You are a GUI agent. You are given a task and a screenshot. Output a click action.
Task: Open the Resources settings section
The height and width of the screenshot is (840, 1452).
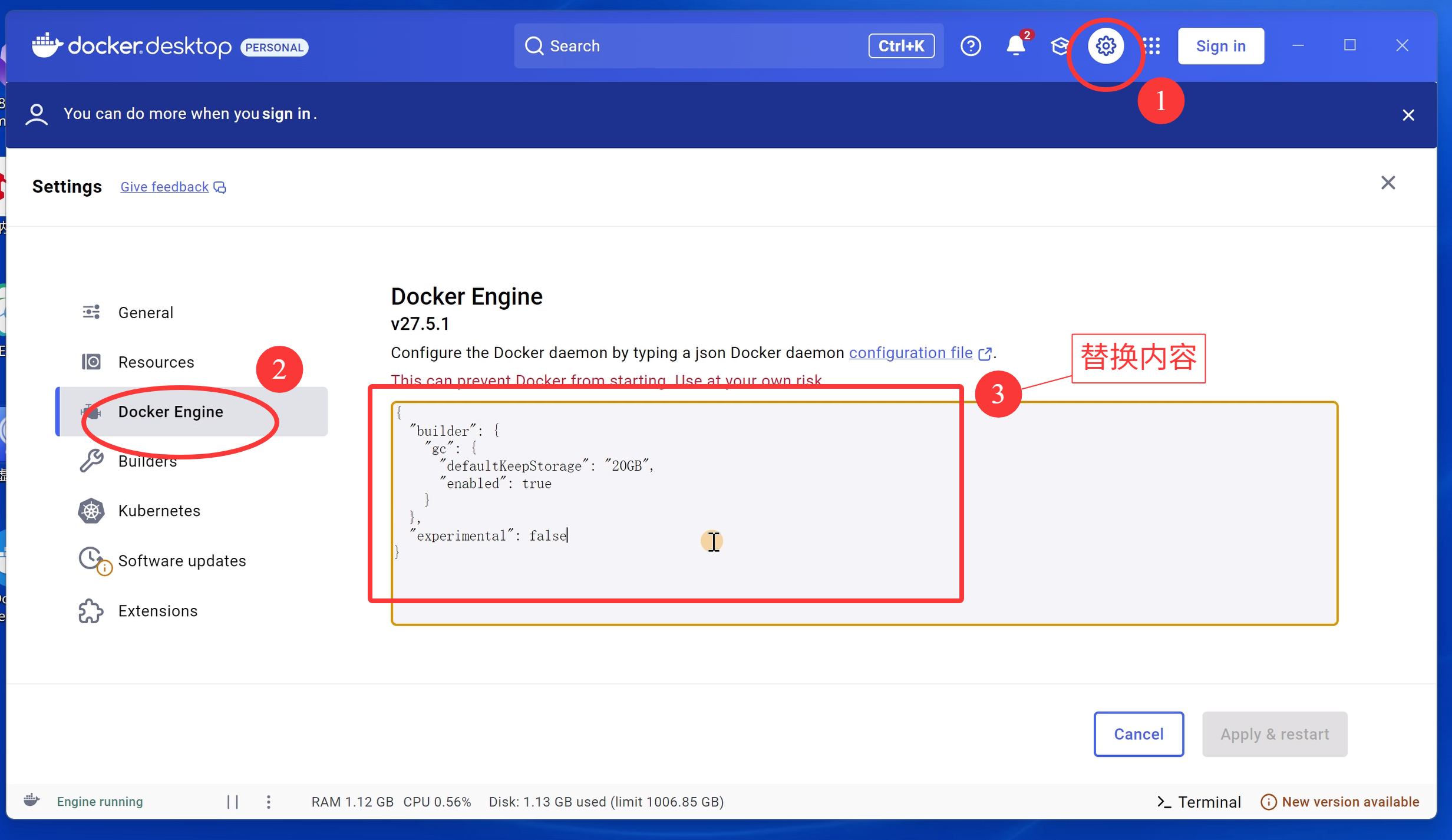coord(156,362)
